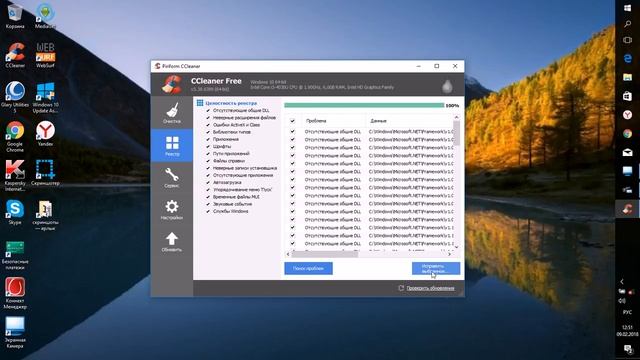Open the Mail app from the taskbar

coord(627,152)
